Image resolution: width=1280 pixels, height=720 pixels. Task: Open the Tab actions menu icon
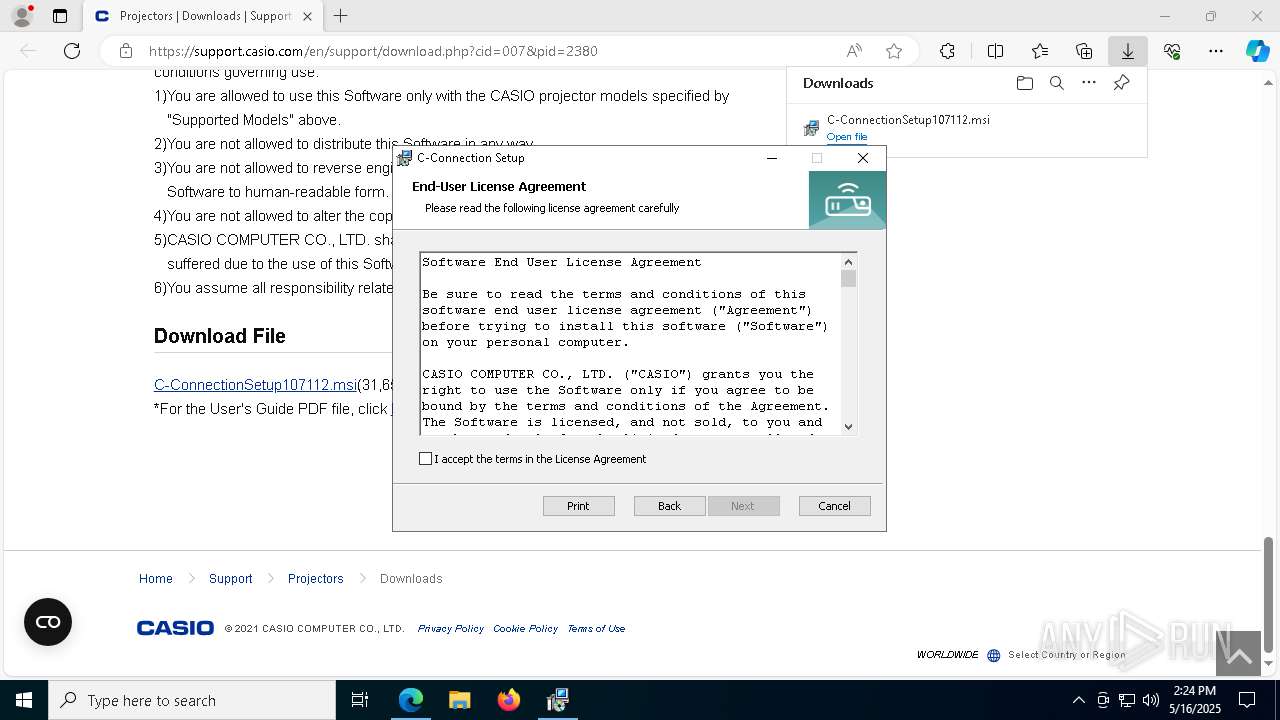point(60,16)
